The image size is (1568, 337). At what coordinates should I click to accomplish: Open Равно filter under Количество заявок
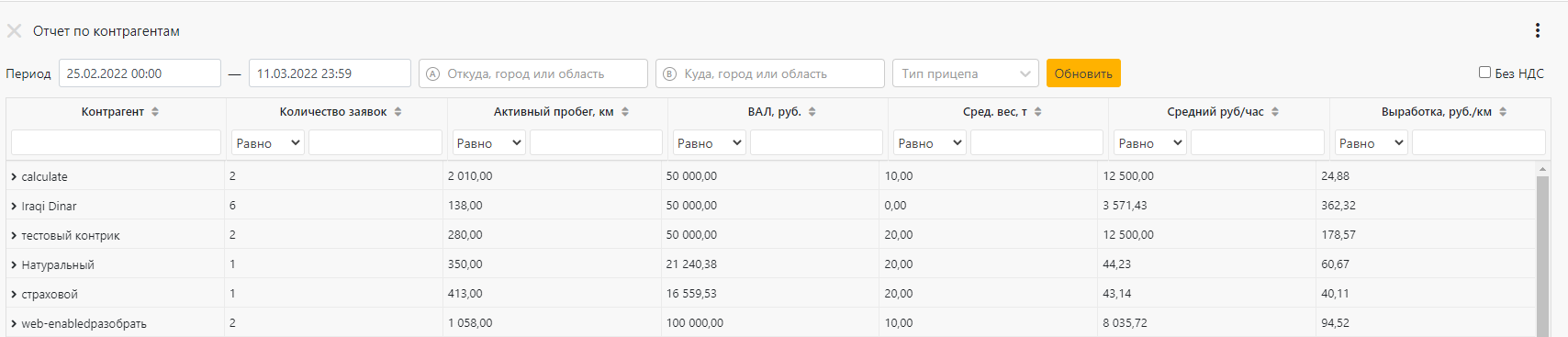click(x=268, y=142)
